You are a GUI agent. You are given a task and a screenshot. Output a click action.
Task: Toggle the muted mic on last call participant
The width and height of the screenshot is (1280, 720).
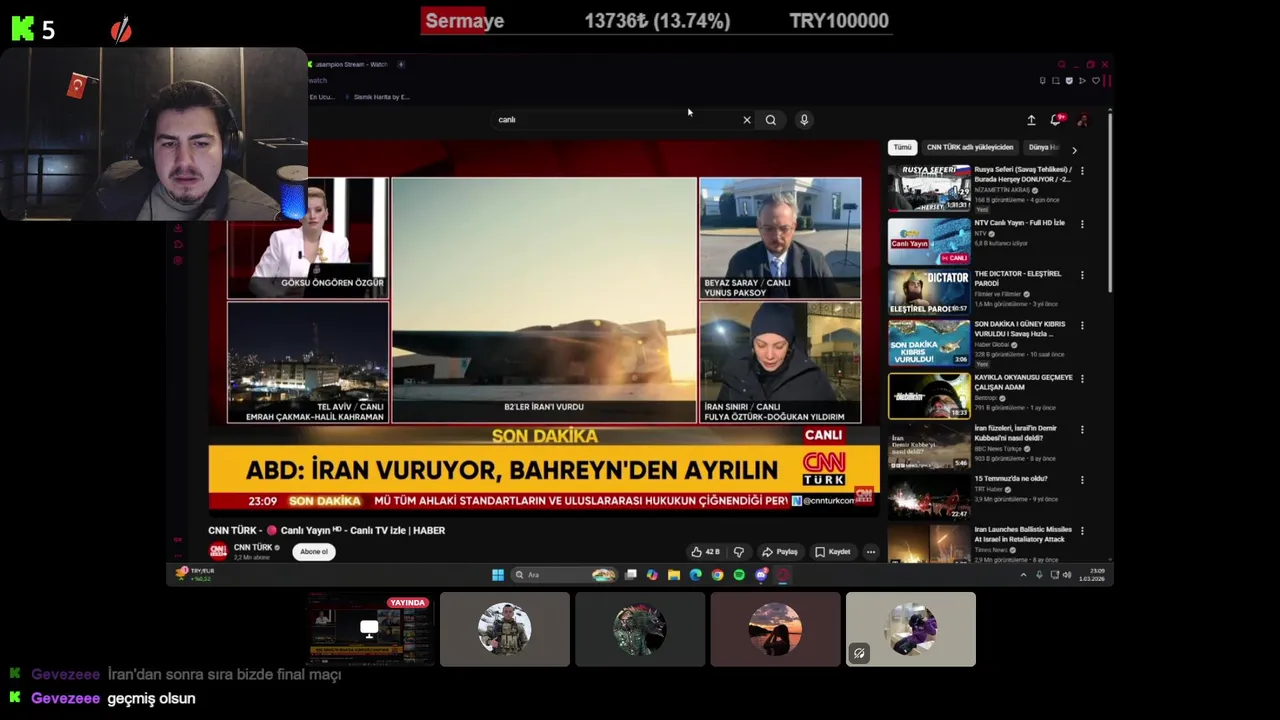(x=859, y=653)
